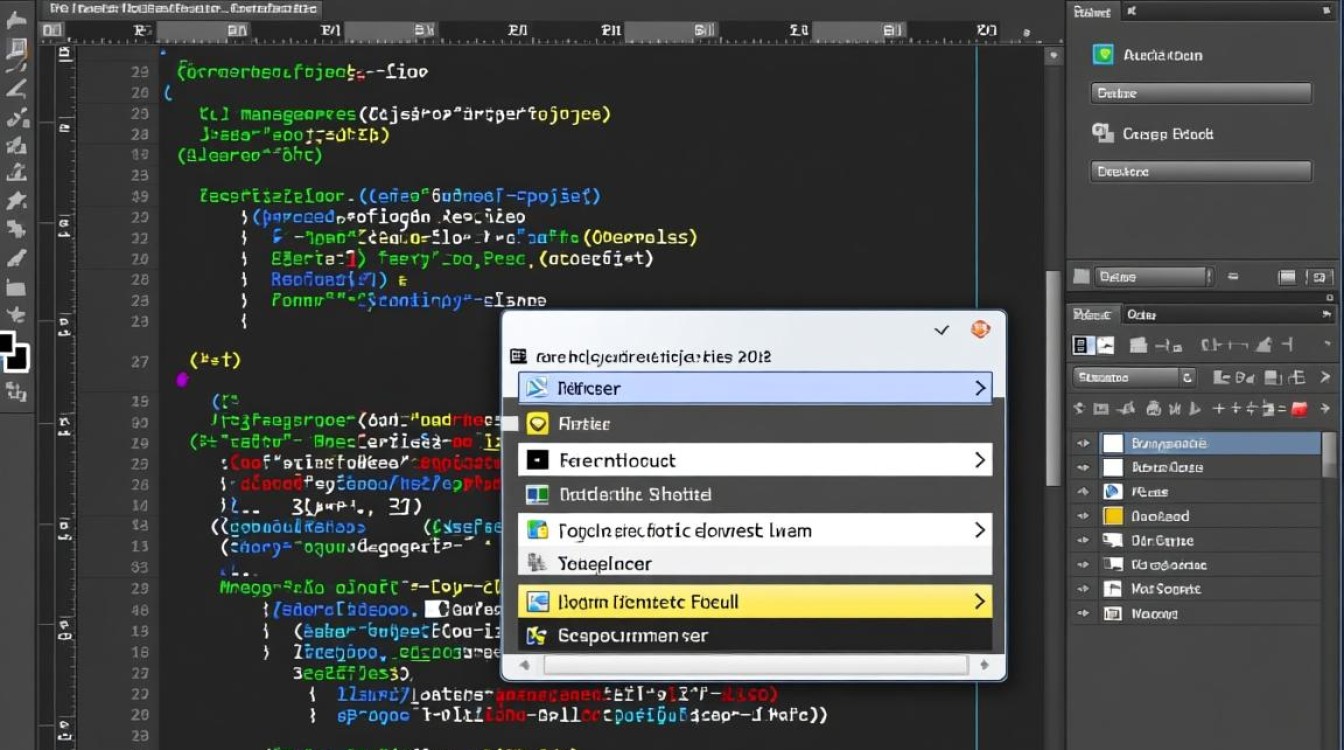Select the top arrow tool in left toolbar
1344x750 pixels.
[x=16, y=19]
